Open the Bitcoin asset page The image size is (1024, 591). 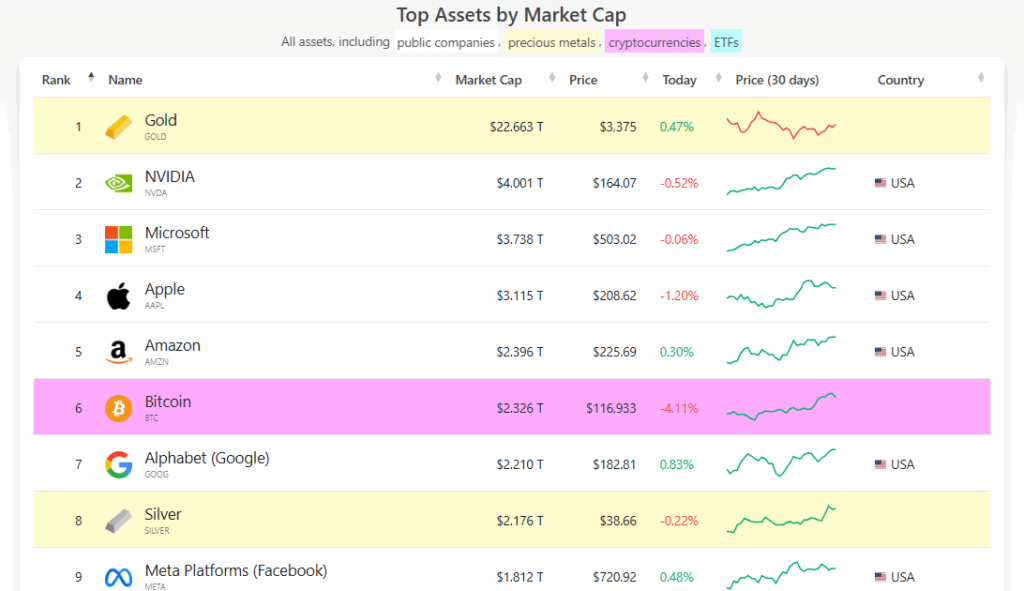(168, 402)
